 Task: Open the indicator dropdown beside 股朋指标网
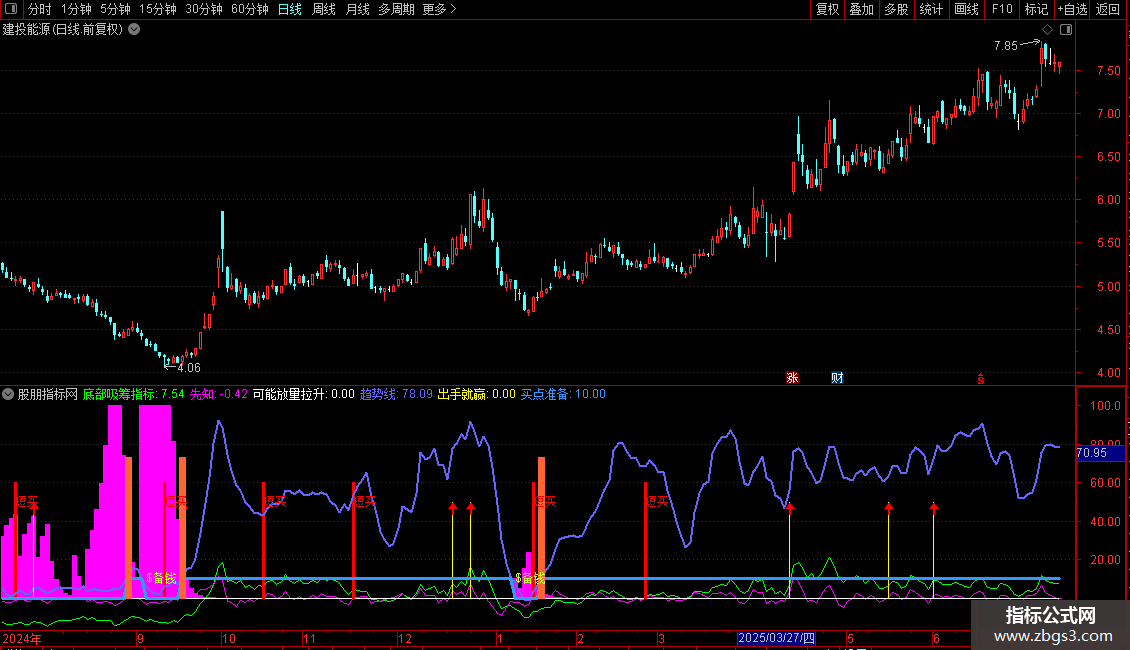pos(8,394)
